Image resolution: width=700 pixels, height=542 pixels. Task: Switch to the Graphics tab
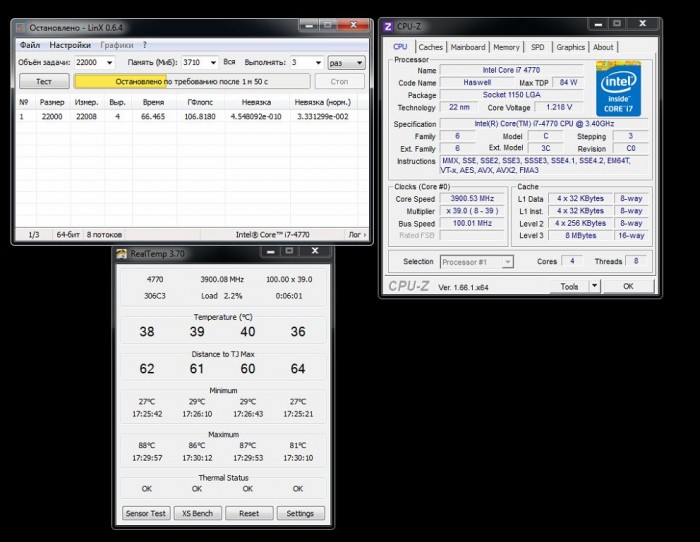pos(571,47)
